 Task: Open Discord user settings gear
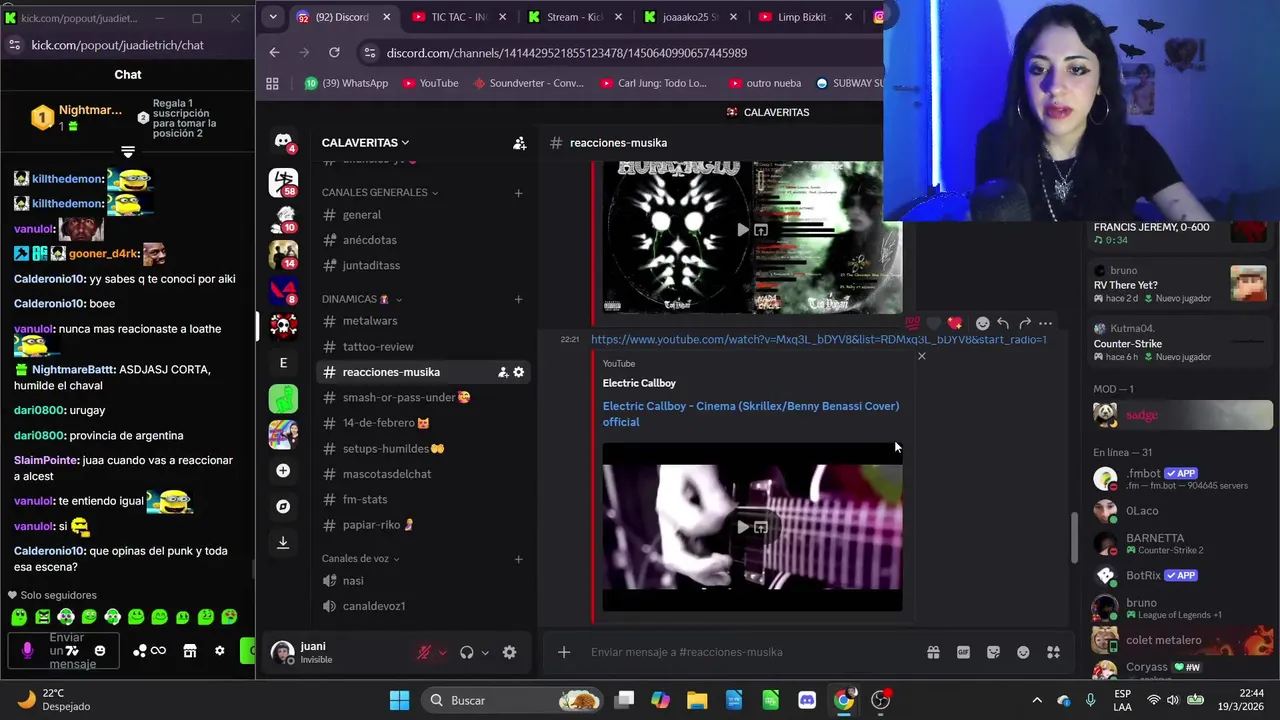[509, 652]
